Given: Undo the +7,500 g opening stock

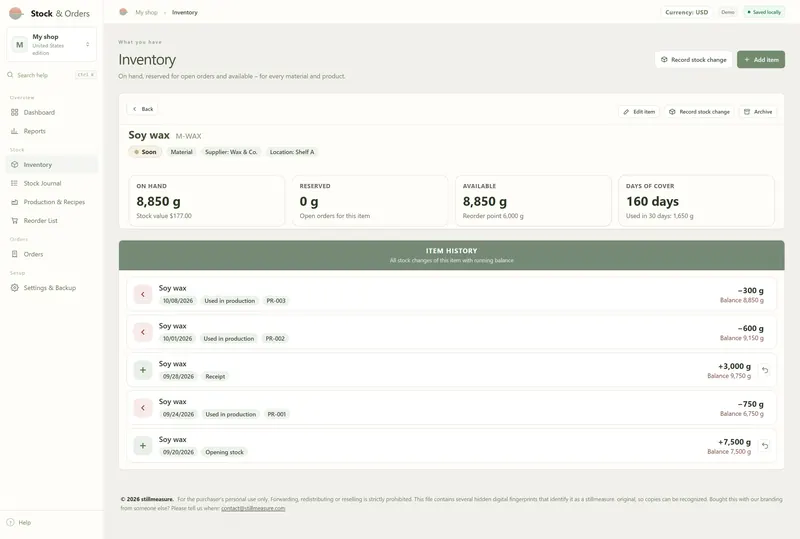Looking at the screenshot, I should [765, 446].
